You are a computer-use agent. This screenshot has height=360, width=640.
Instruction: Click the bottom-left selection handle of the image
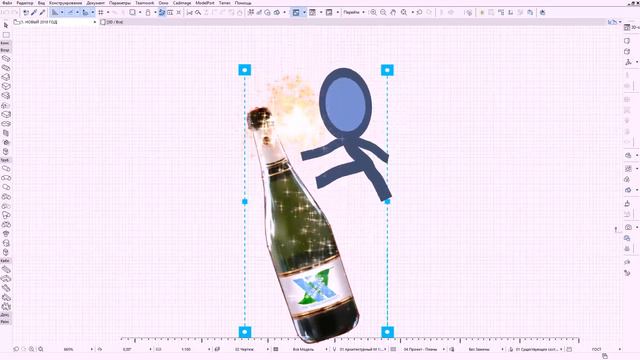coord(245,332)
